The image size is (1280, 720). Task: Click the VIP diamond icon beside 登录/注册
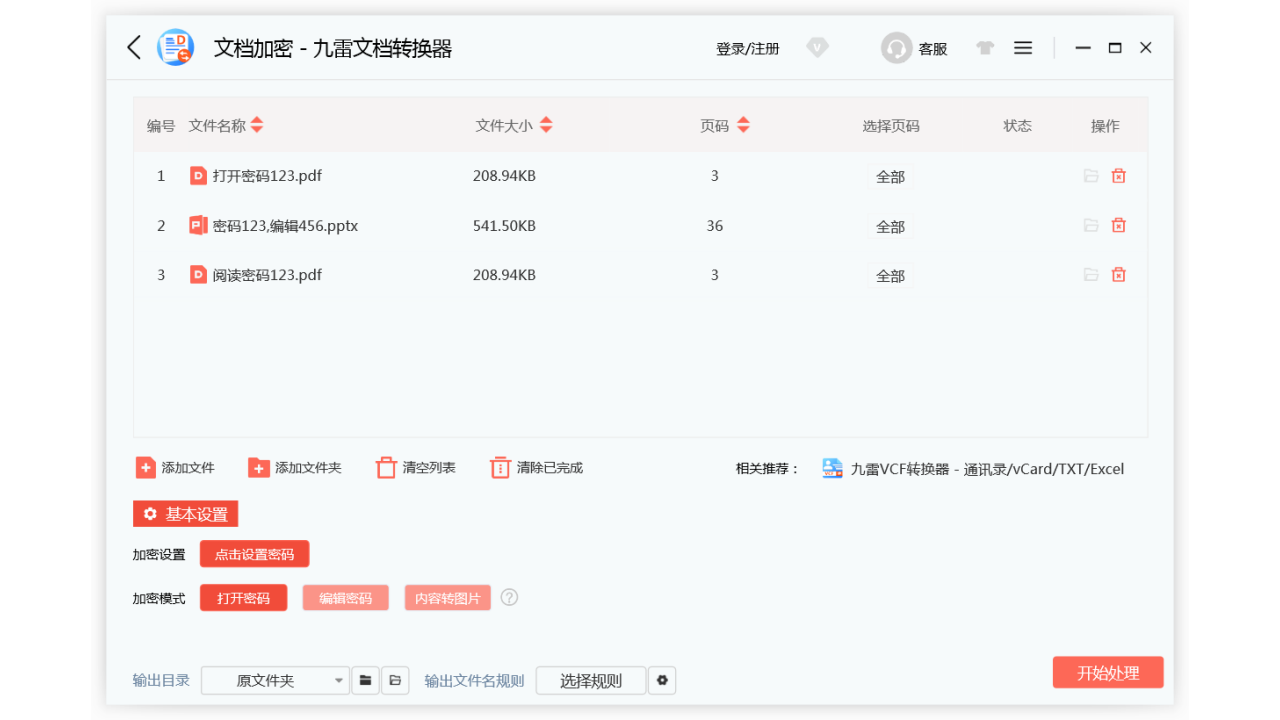point(817,47)
